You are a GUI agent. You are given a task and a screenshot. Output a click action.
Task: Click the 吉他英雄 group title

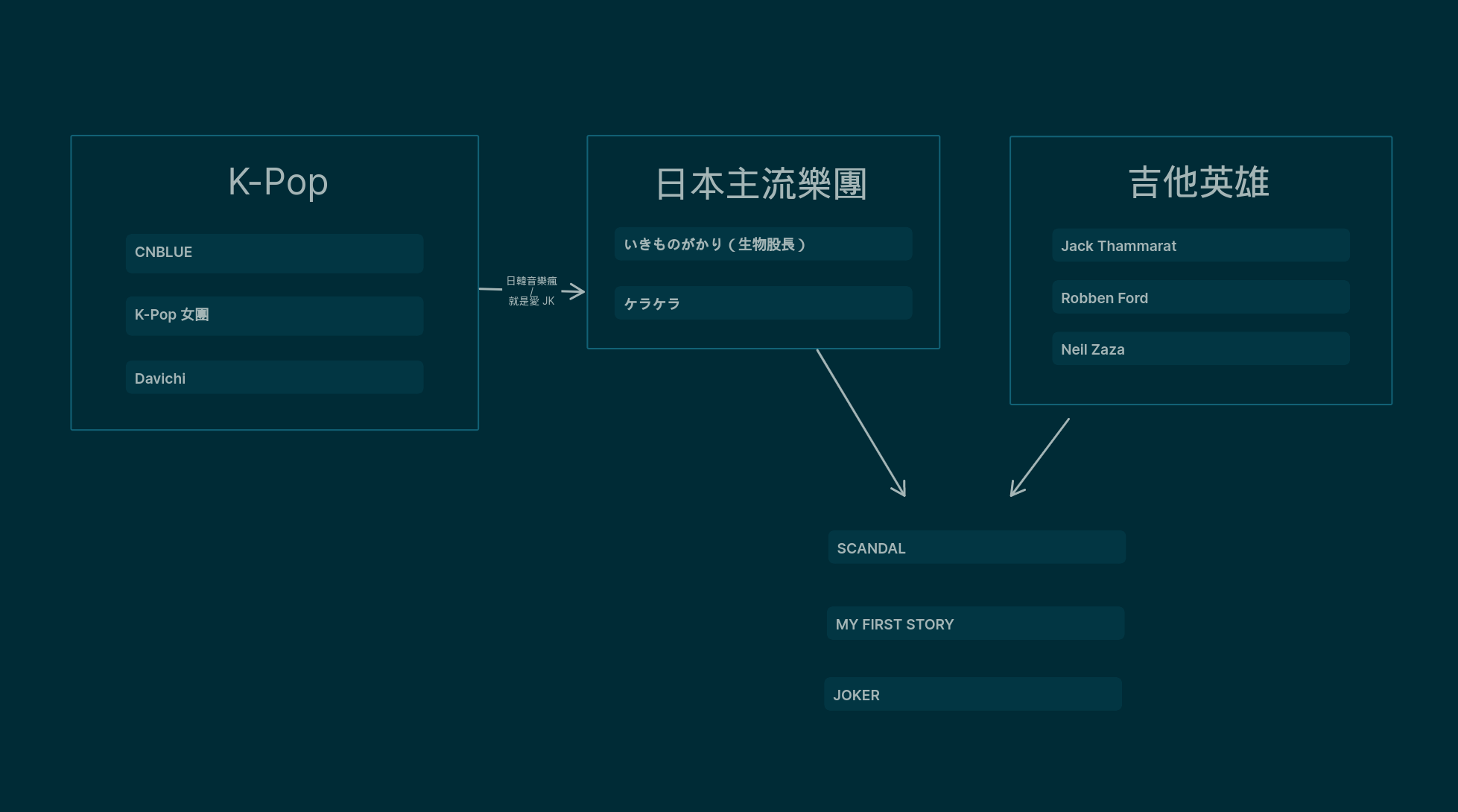1199,183
